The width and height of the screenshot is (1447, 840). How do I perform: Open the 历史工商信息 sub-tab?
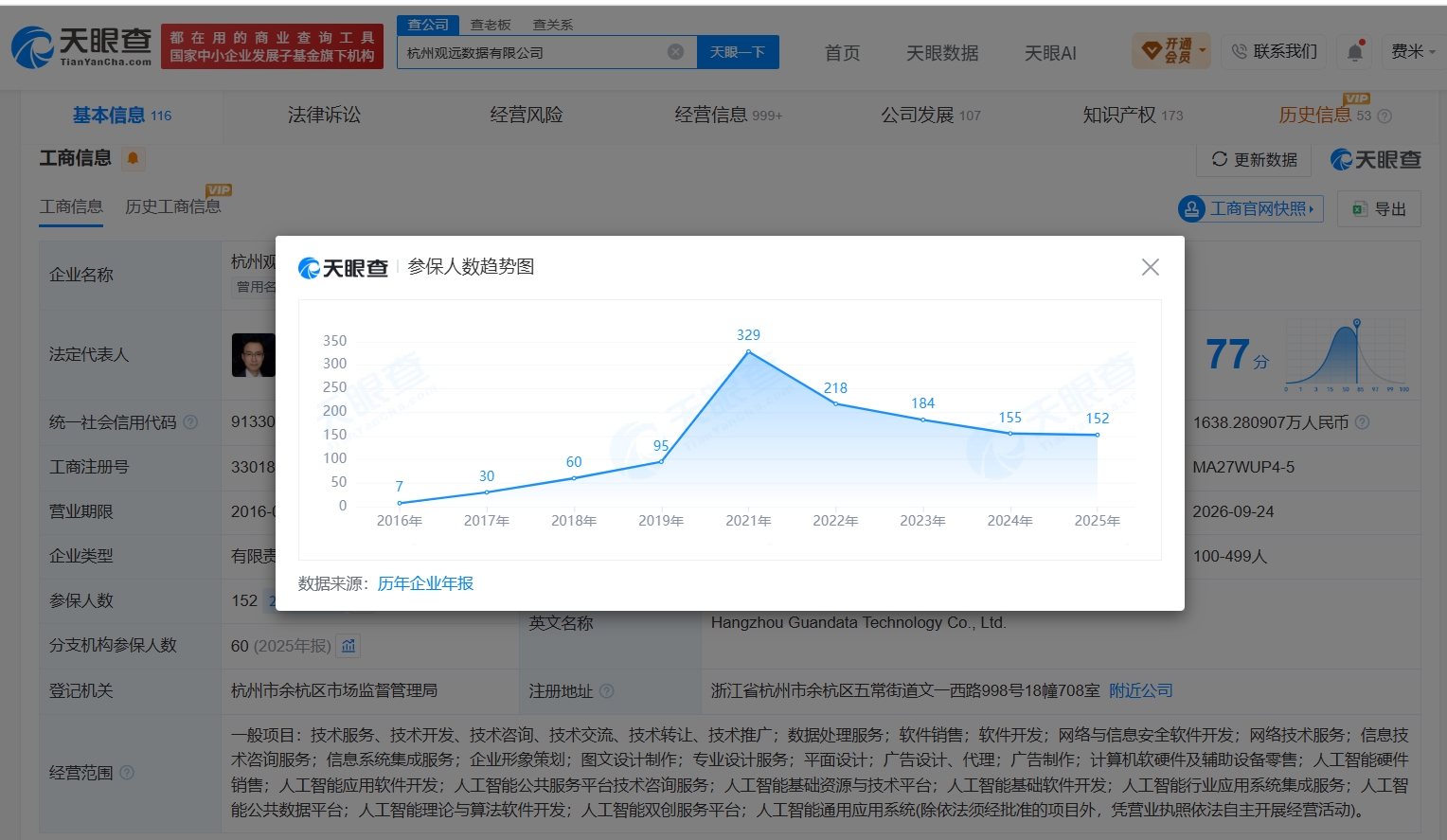coord(172,206)
